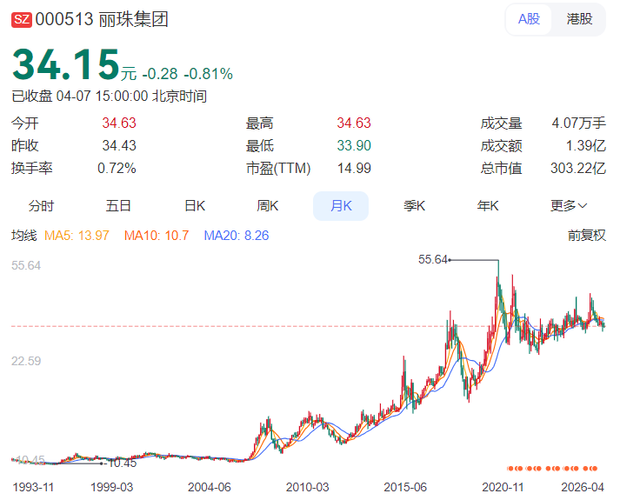
Task: Click the 10.45 low price marker on chart
Action: click(122, 463)
